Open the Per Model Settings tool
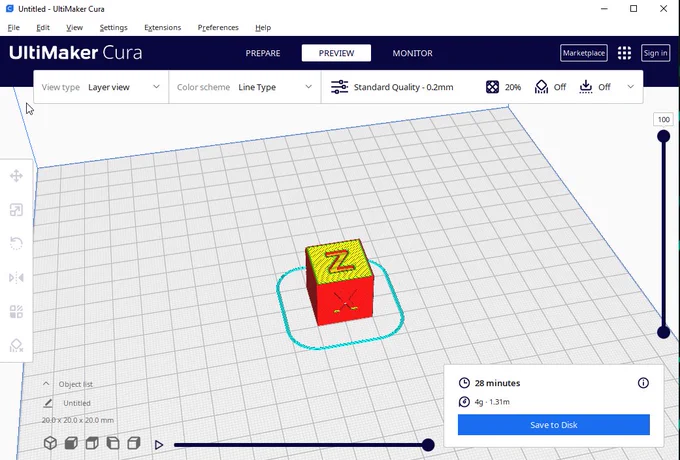This screenshot has width=680, height=460. 16,311
